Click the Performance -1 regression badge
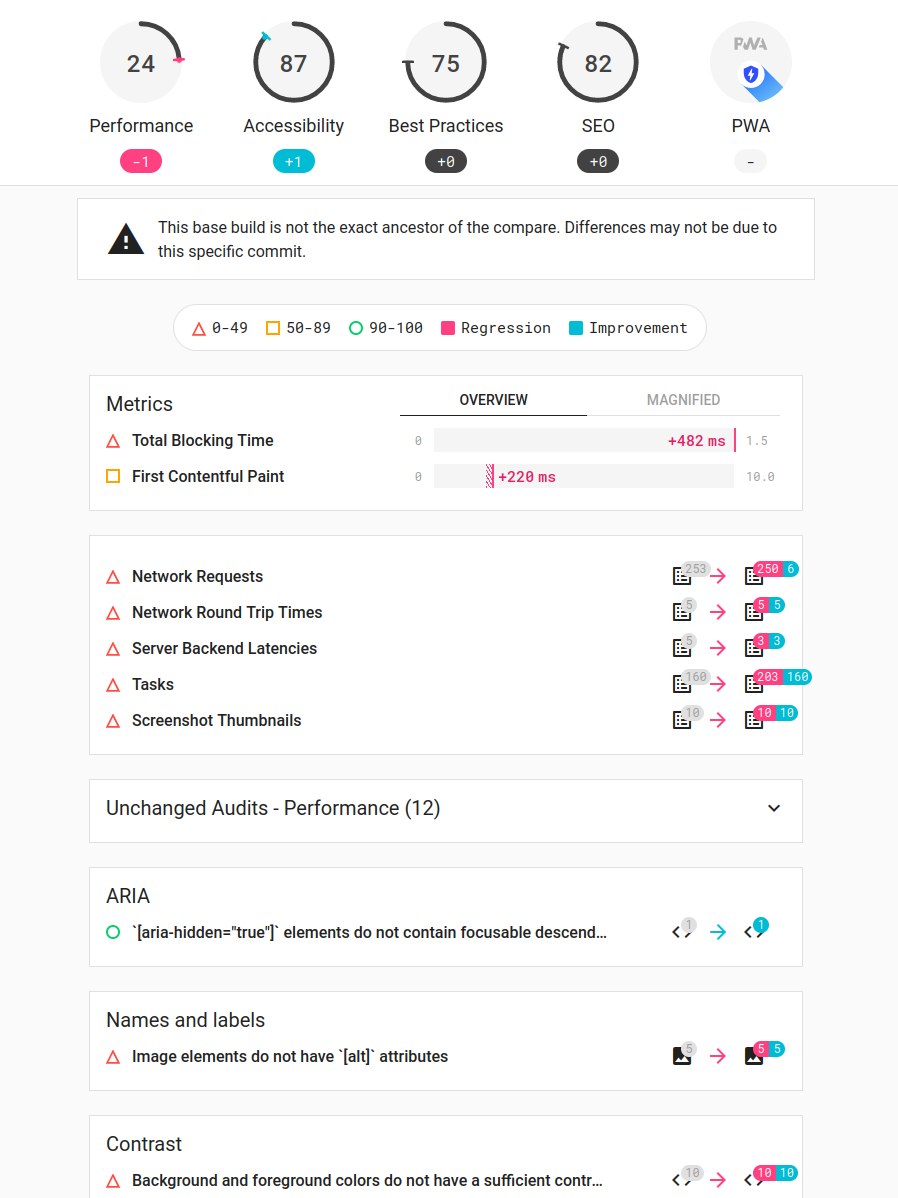898x1198 pixels. click(x=141, y=161)
